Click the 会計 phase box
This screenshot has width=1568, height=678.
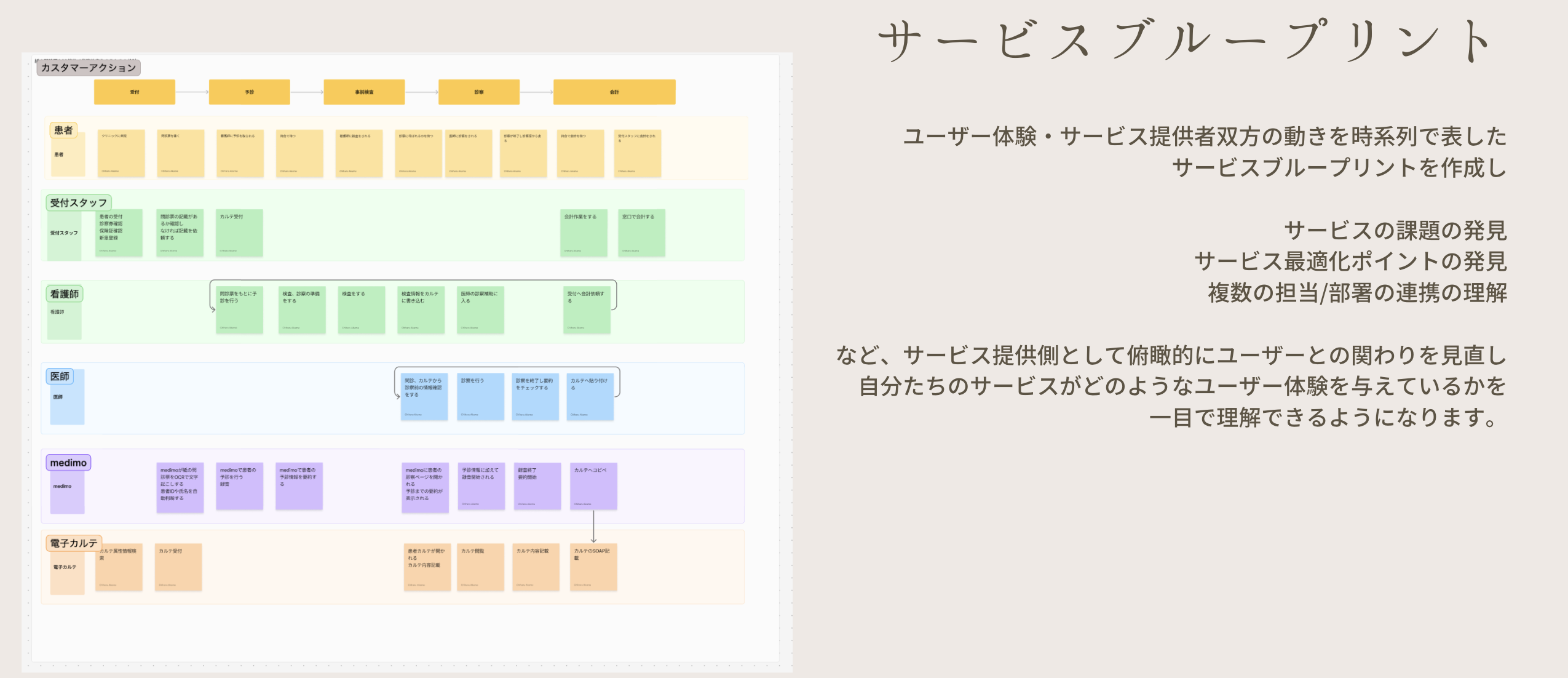click(614, 92)
